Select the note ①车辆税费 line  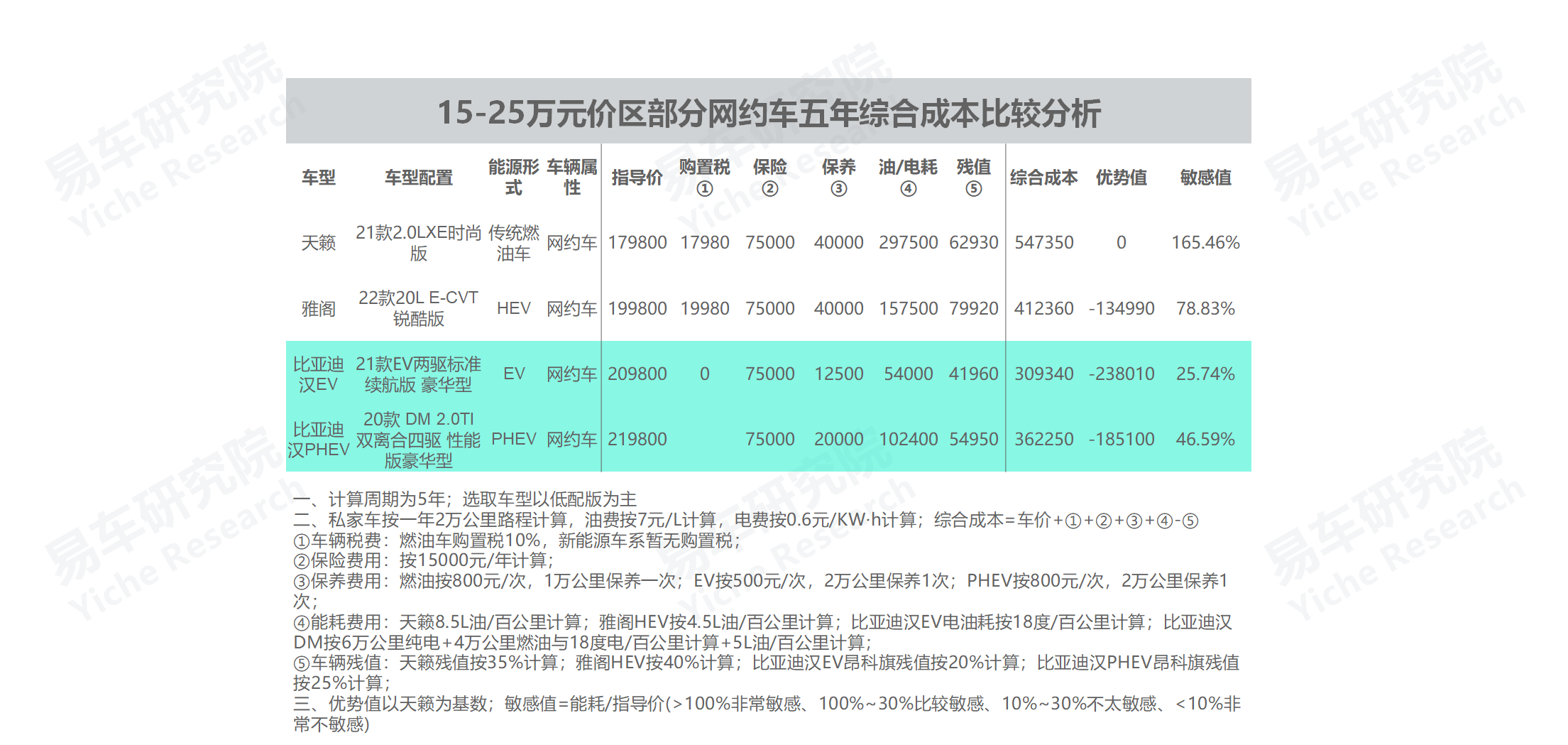tap(517, 540)
